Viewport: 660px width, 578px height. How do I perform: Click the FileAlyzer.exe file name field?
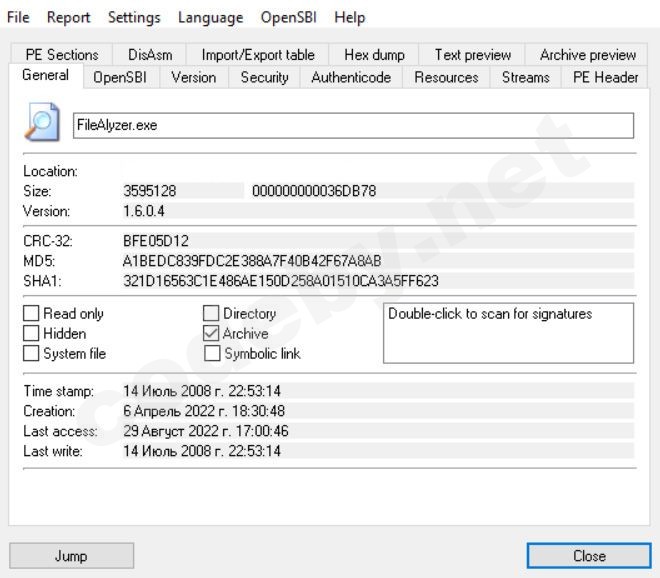click(353, 125)
